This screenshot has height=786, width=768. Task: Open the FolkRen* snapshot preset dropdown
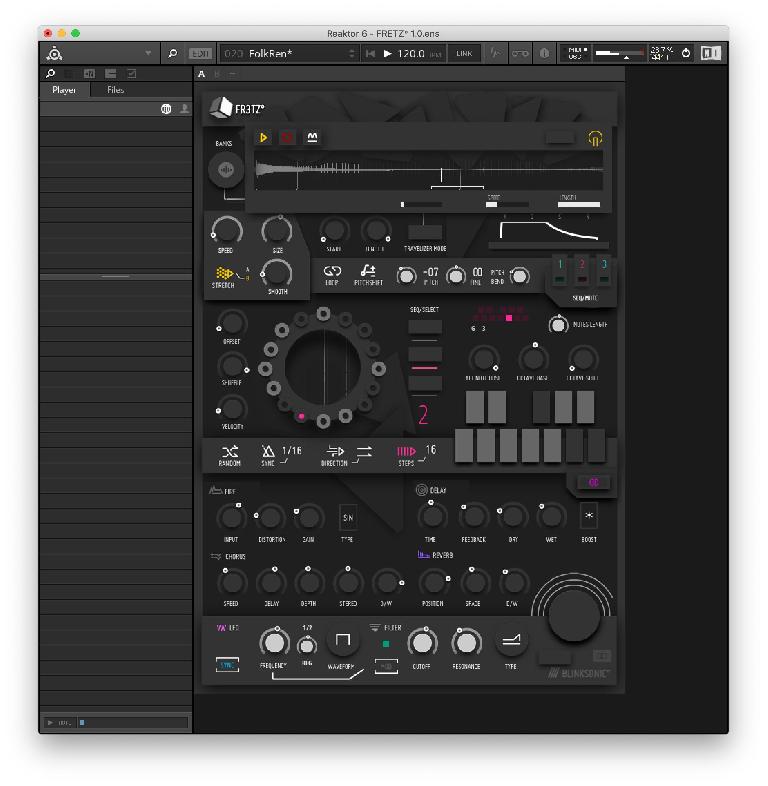tap(289, 53)
